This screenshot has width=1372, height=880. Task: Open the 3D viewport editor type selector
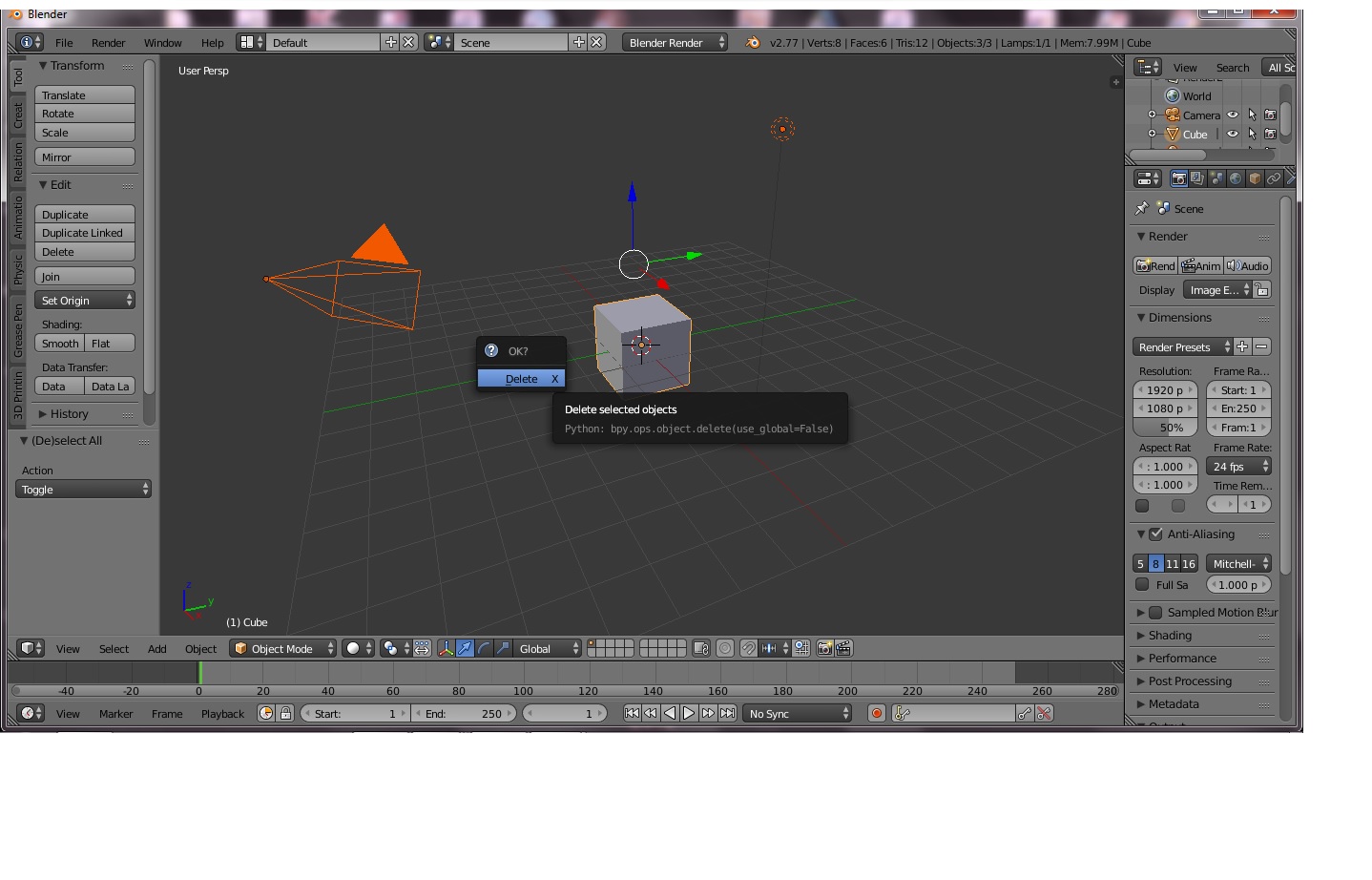coord(31,648)
